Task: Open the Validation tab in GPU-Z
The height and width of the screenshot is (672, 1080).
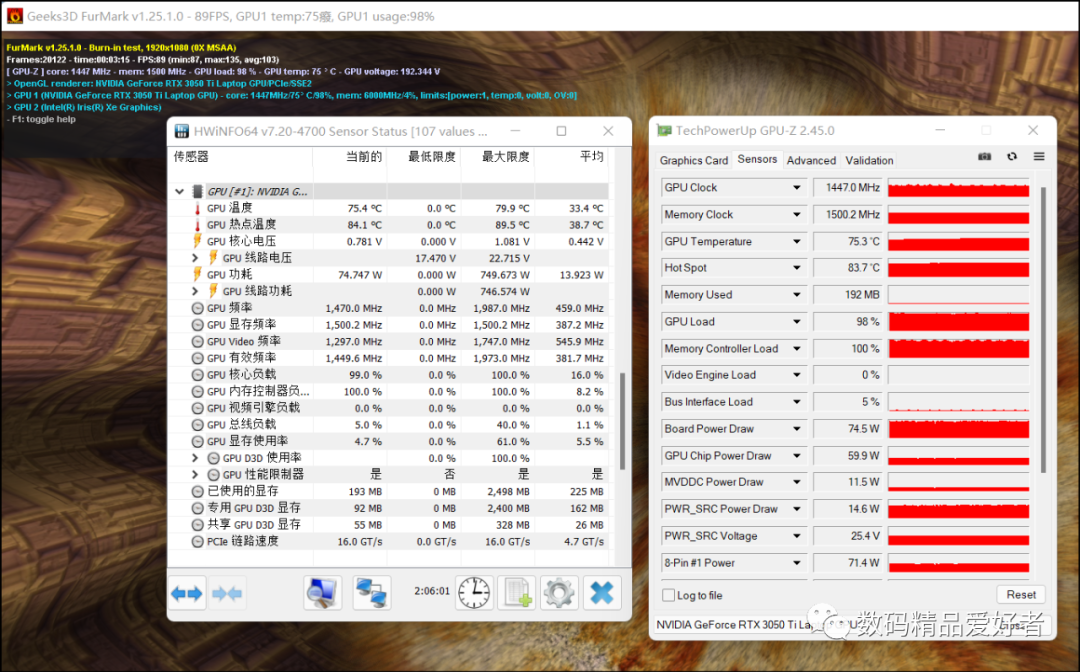Action: coord(869,160)
